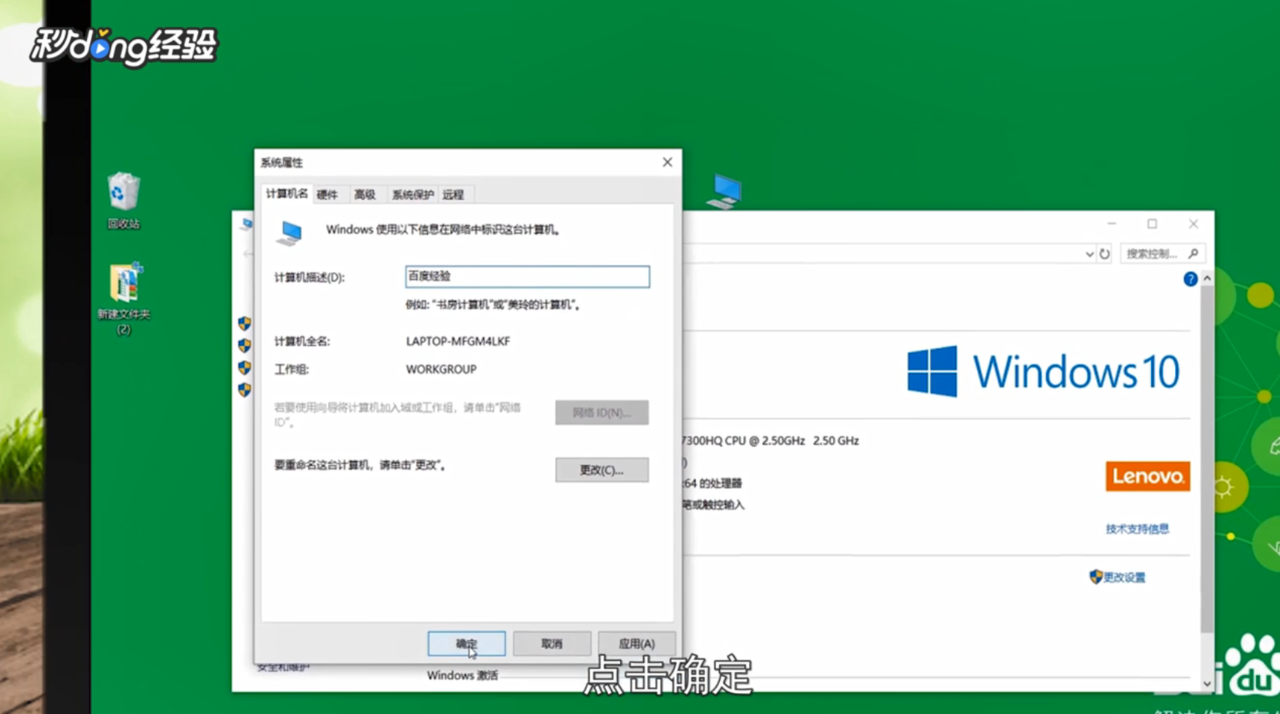Click the 计算机全名 label

point(302,341)
